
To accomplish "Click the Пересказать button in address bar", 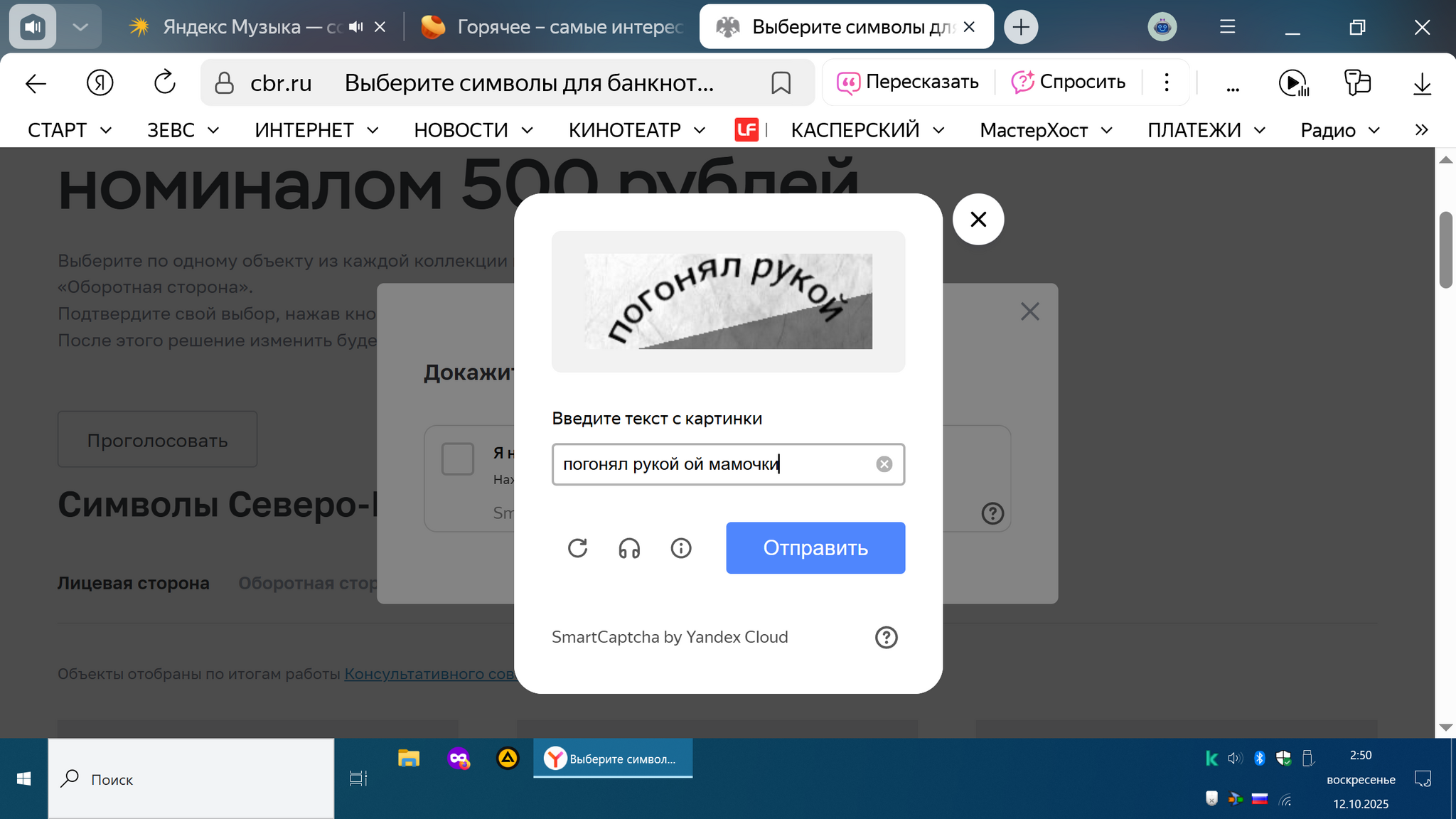I will pyautogui.click(x=908, y=82).
